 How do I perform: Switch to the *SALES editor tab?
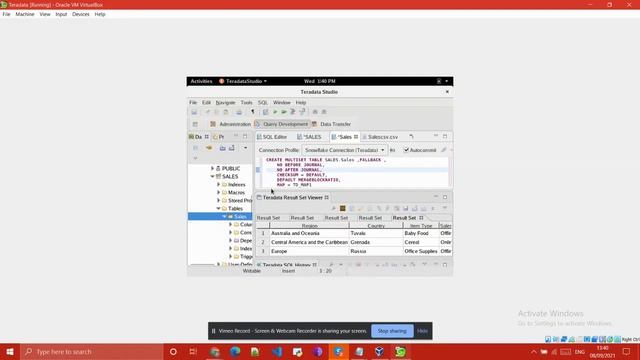[x=309, y=137]
